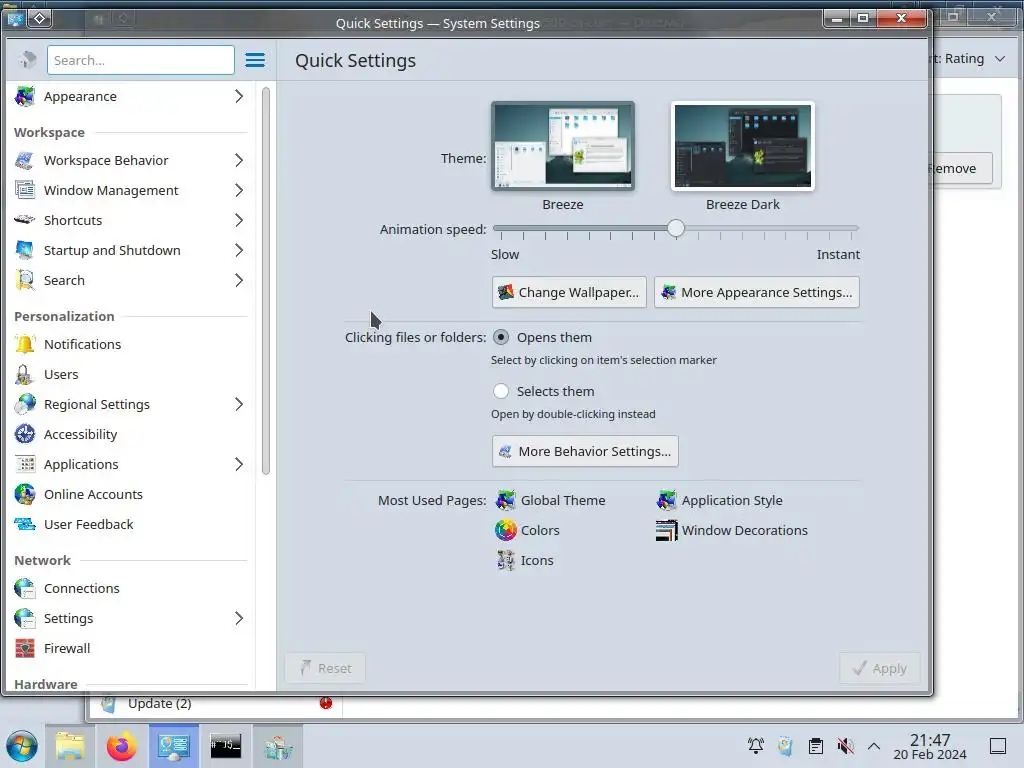Open Application Style page
The height and width of the screenshot is (768, 1024).
[719, 500]
